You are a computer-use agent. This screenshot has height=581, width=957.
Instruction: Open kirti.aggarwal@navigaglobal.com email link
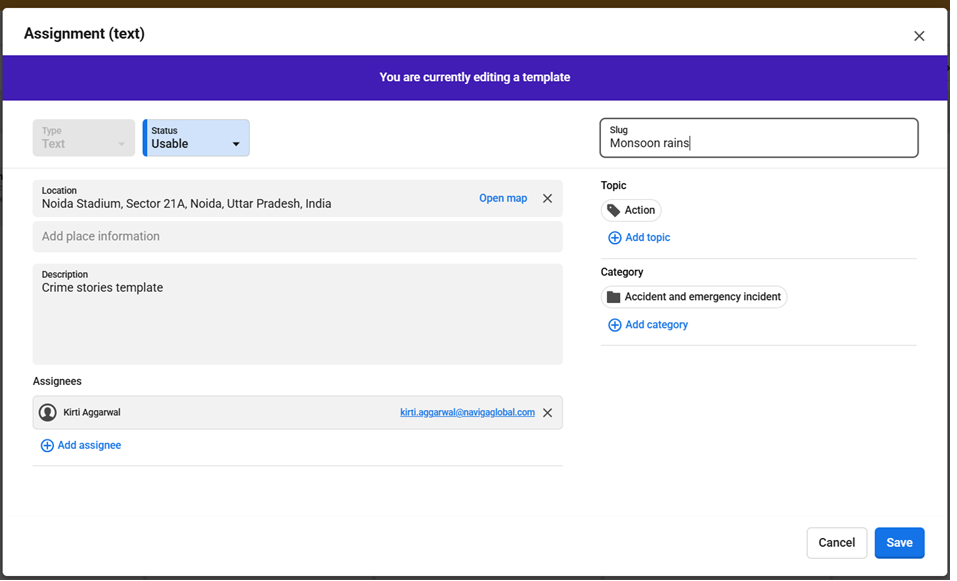coord(467,412)
